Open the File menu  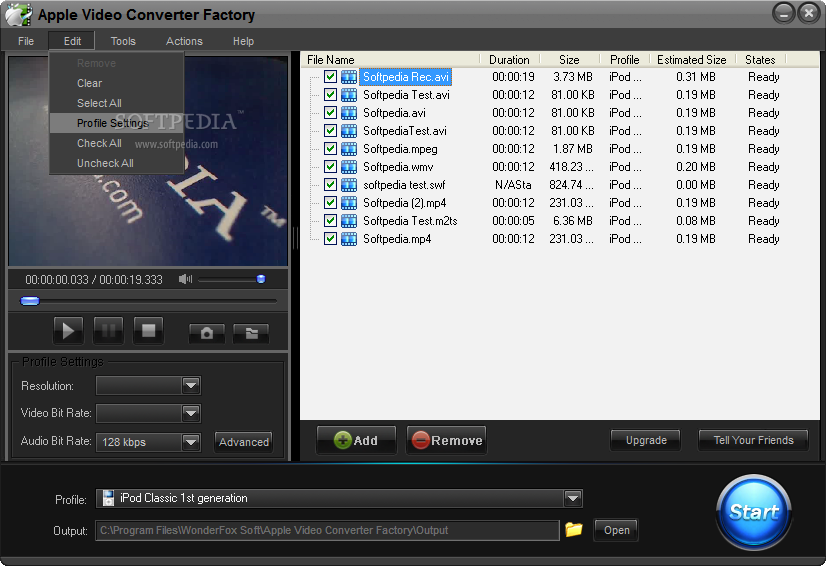click(x=26, y=41)
